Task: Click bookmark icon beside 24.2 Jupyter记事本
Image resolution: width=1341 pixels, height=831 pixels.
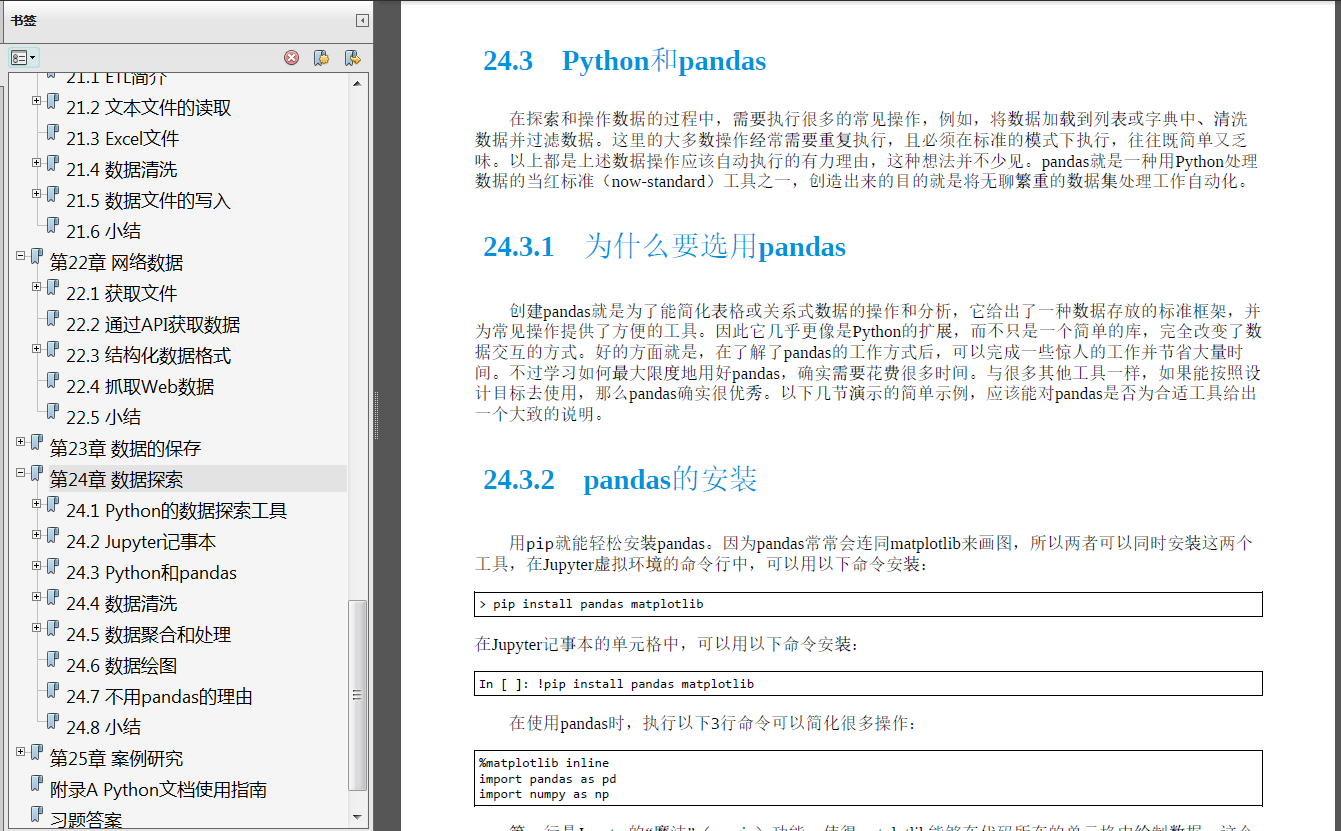Action: point(53,536)
